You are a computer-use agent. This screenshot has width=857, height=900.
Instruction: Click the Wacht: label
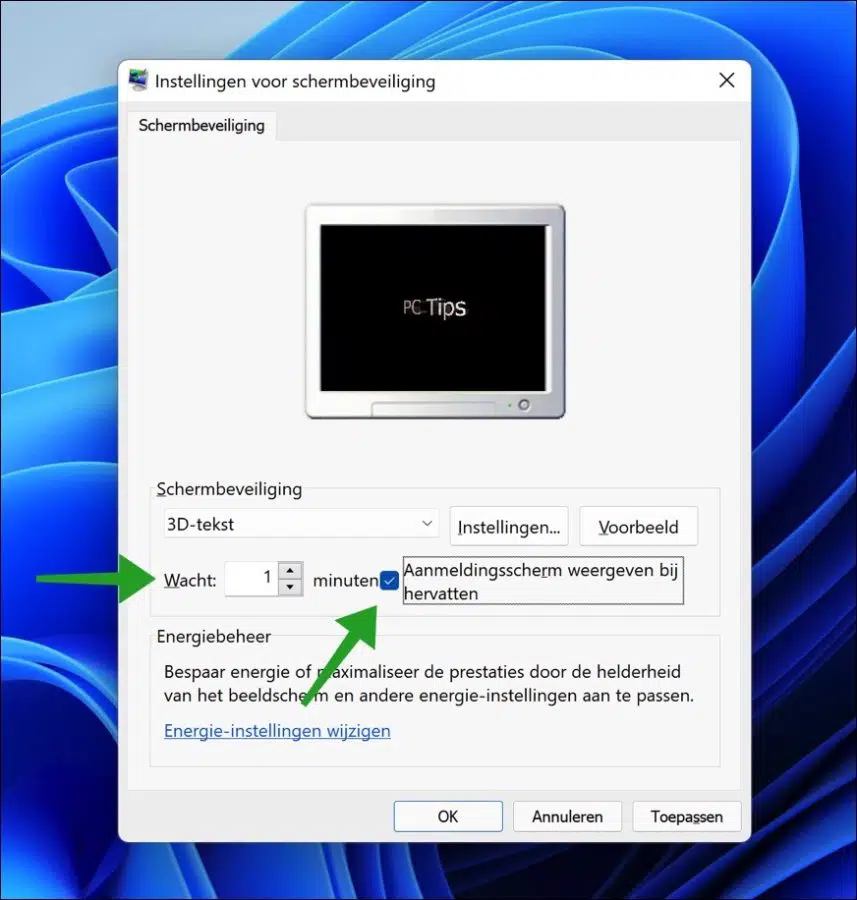(x=190, y=580)
